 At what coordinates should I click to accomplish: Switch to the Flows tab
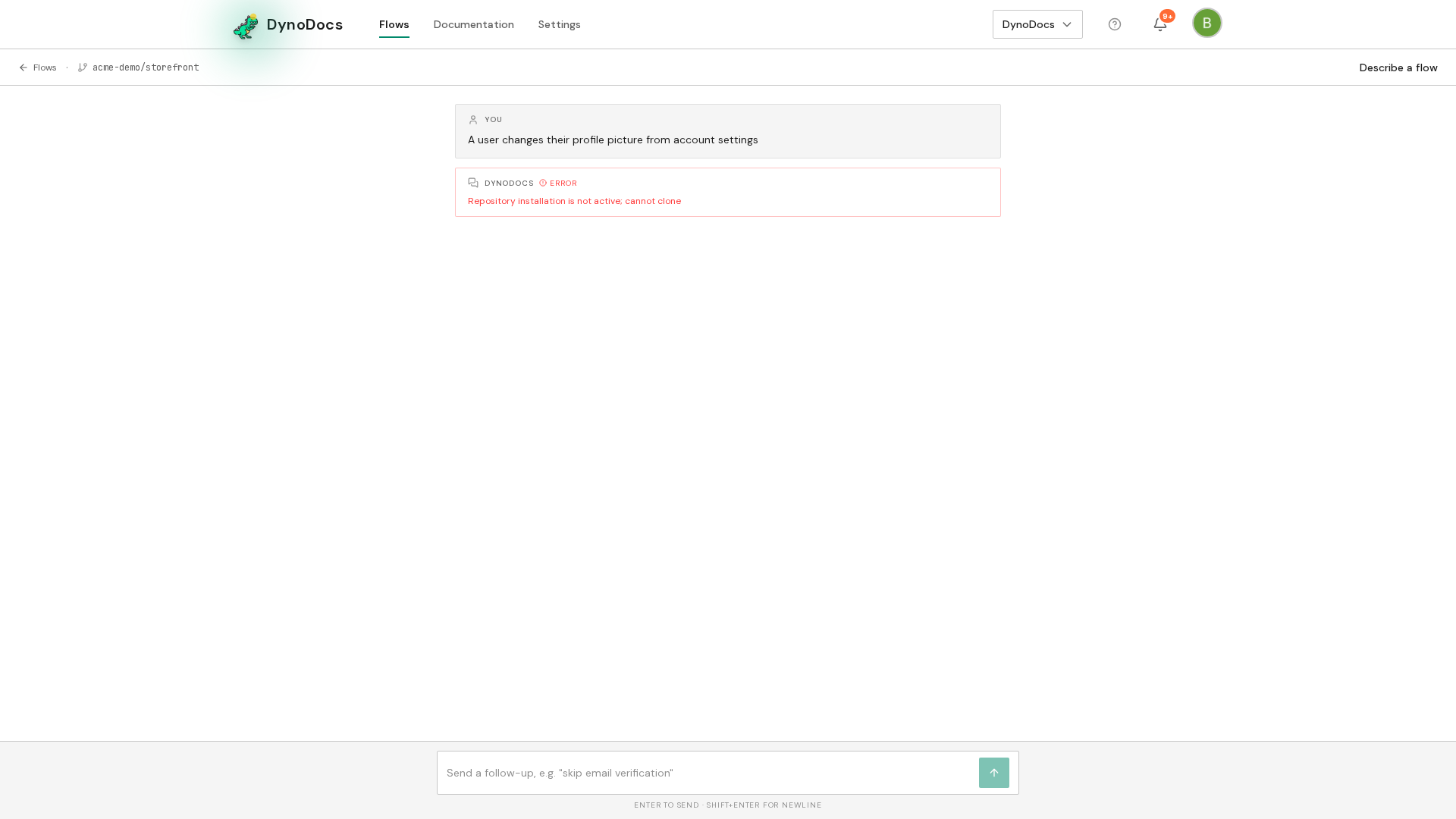point(394,24)
